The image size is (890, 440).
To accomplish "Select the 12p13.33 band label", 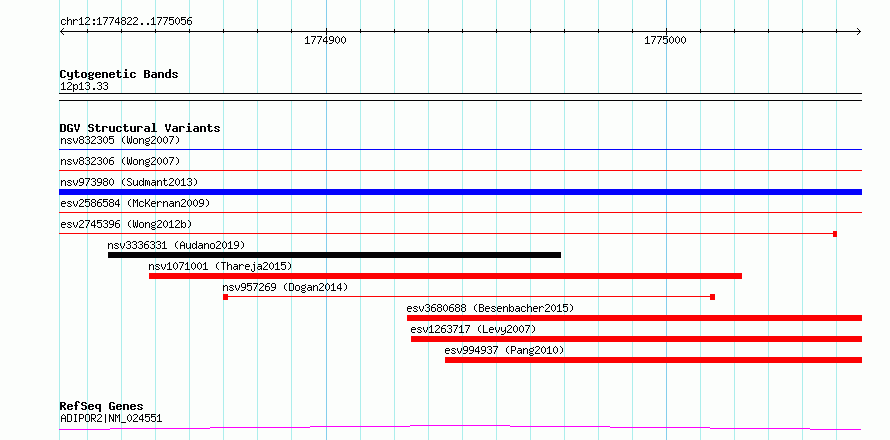I will pos(84,87).
